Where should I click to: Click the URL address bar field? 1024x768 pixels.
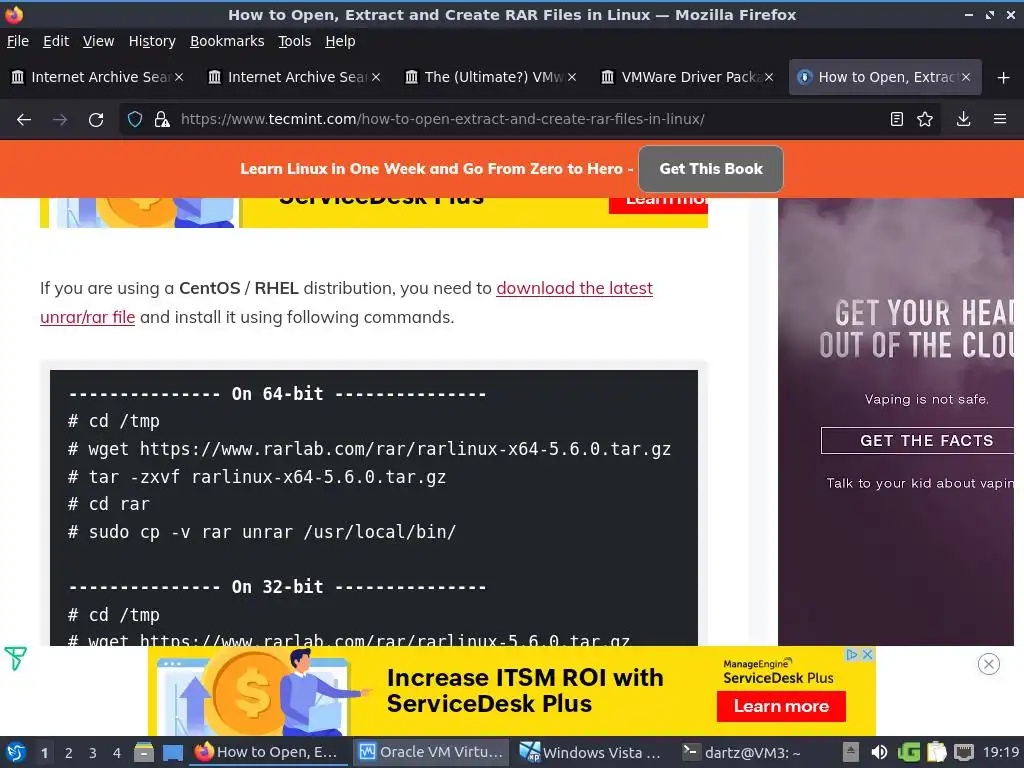point(529,120)
